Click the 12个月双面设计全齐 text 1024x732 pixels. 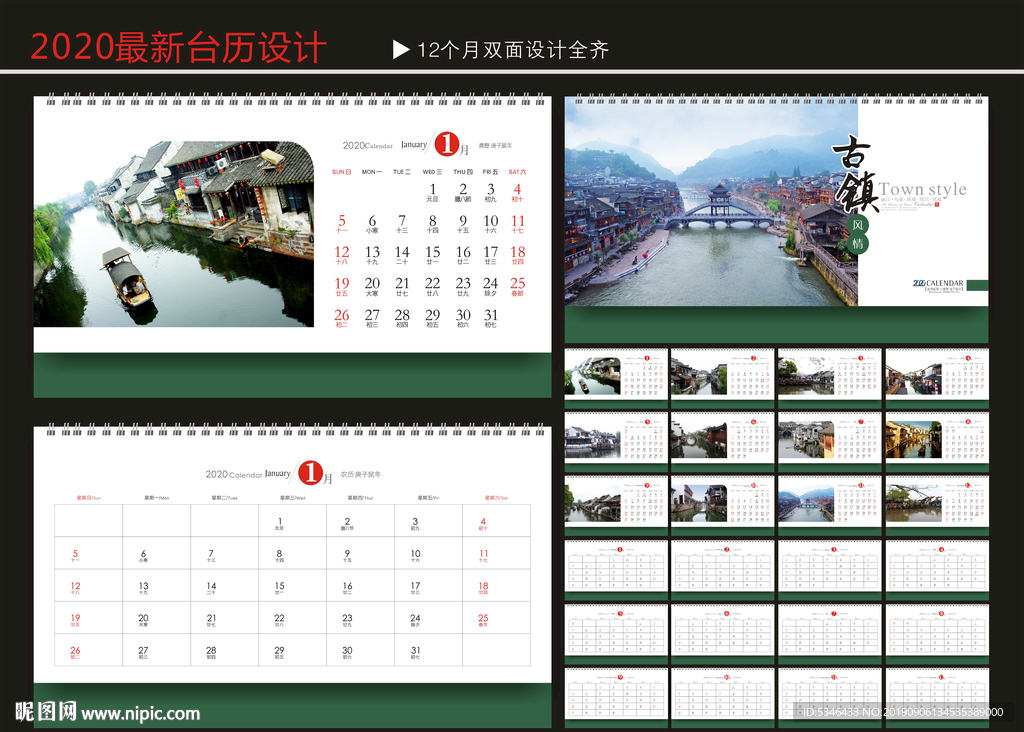513,50
